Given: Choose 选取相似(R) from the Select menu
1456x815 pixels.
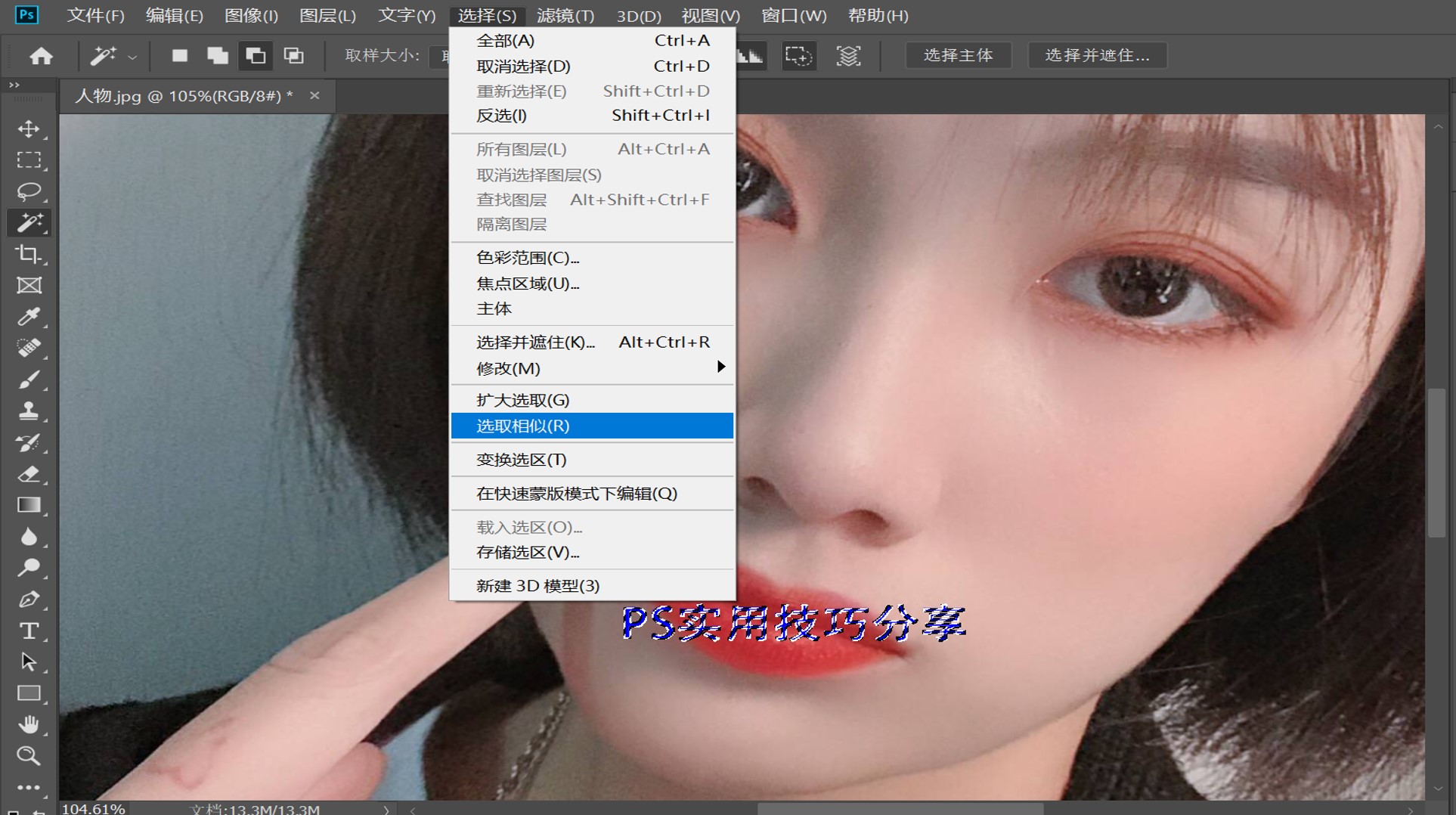Looking at the screenshot, I should 520,426.
